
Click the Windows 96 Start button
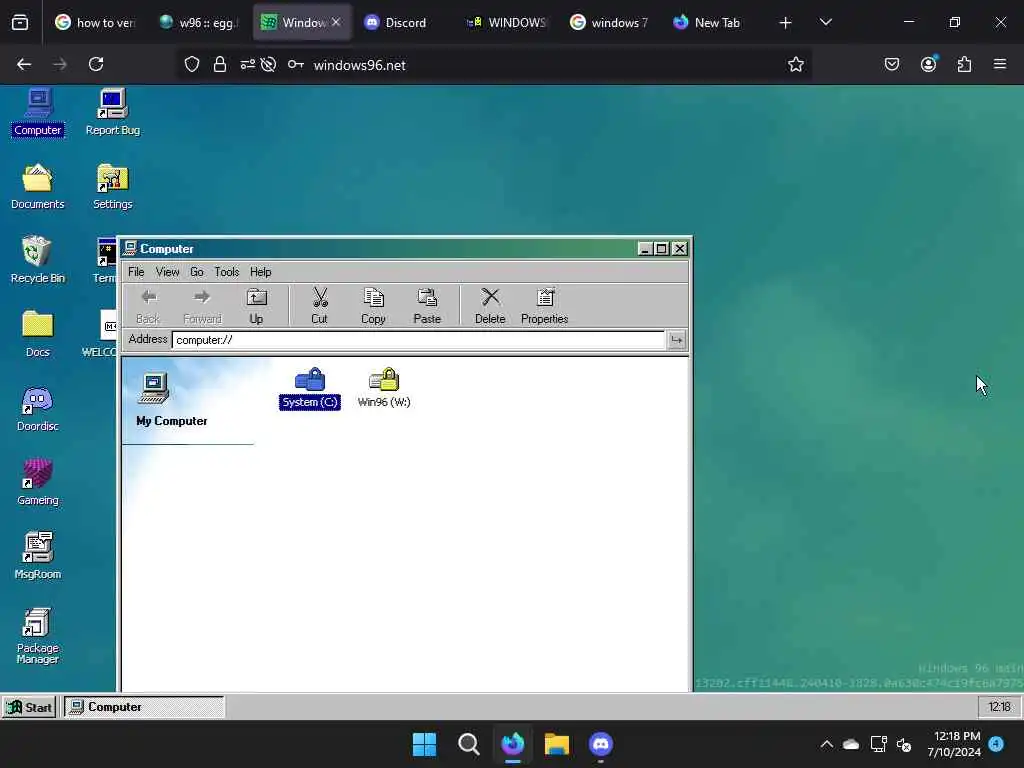pos(29,707)
